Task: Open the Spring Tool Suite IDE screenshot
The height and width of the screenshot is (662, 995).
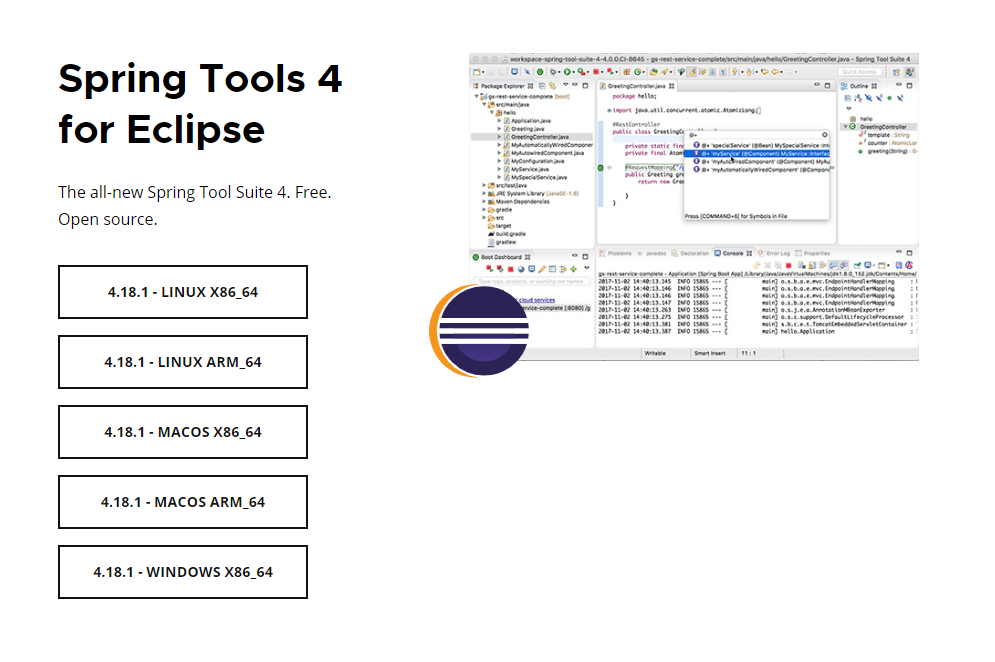Action: click(x=694, y=207)
